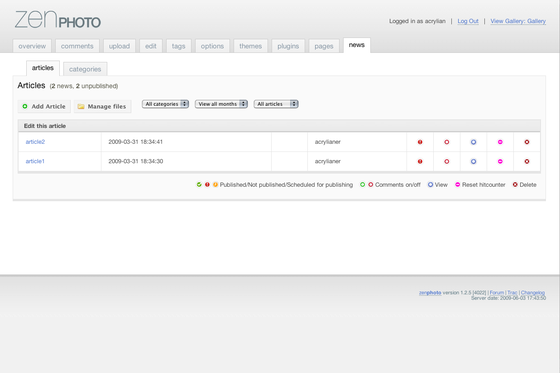Click the Zenphoto logo
The image size is (560, 373).
click(58, 20)
